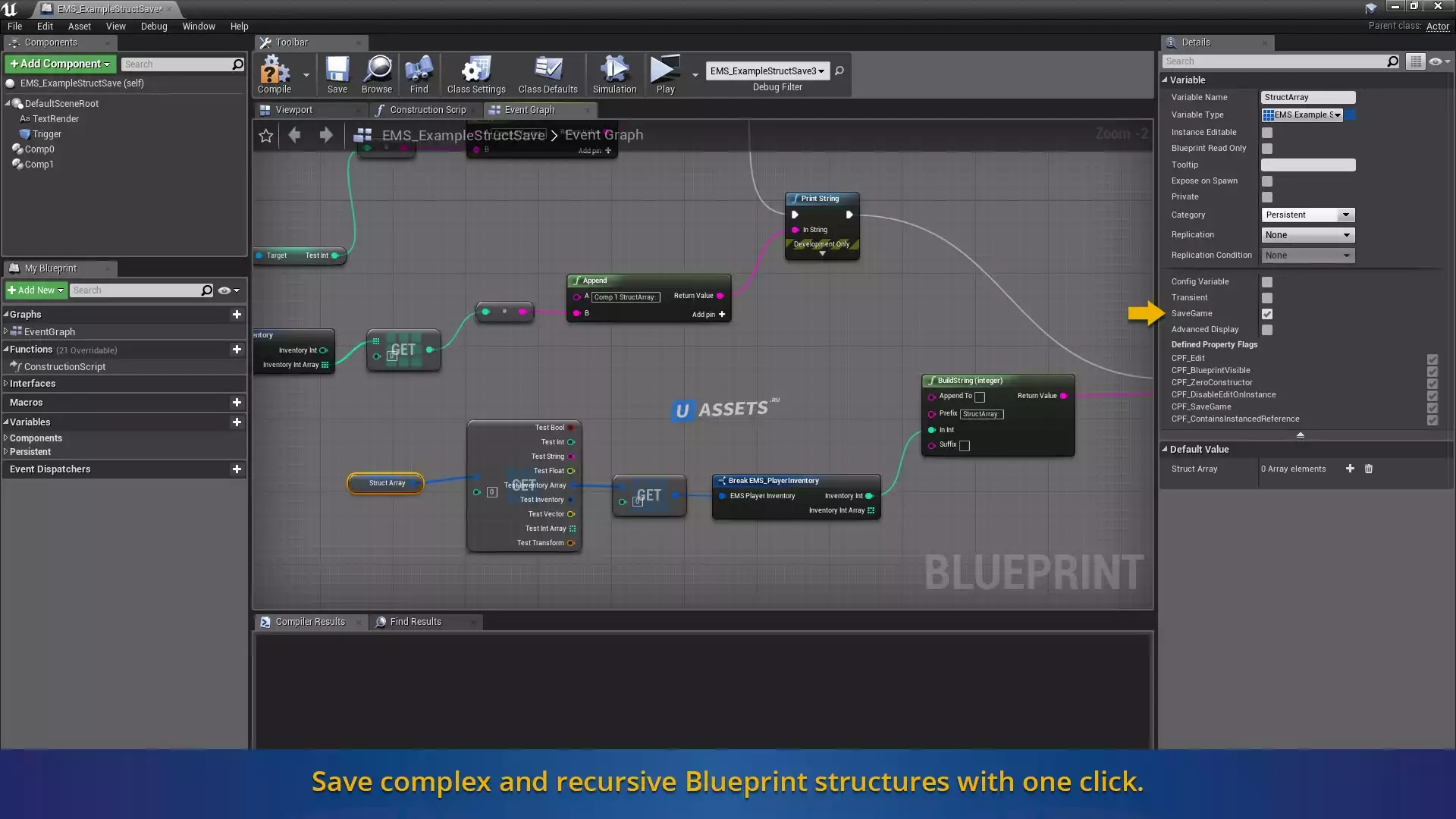This screenshot has height=819, width=1456.
Task: Toggle the Transient checkbox
Action: 1267,298
